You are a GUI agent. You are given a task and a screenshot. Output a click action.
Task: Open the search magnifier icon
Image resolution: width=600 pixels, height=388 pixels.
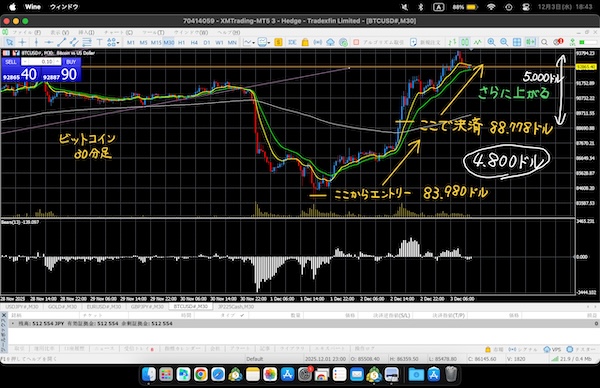tap(544, 42)
